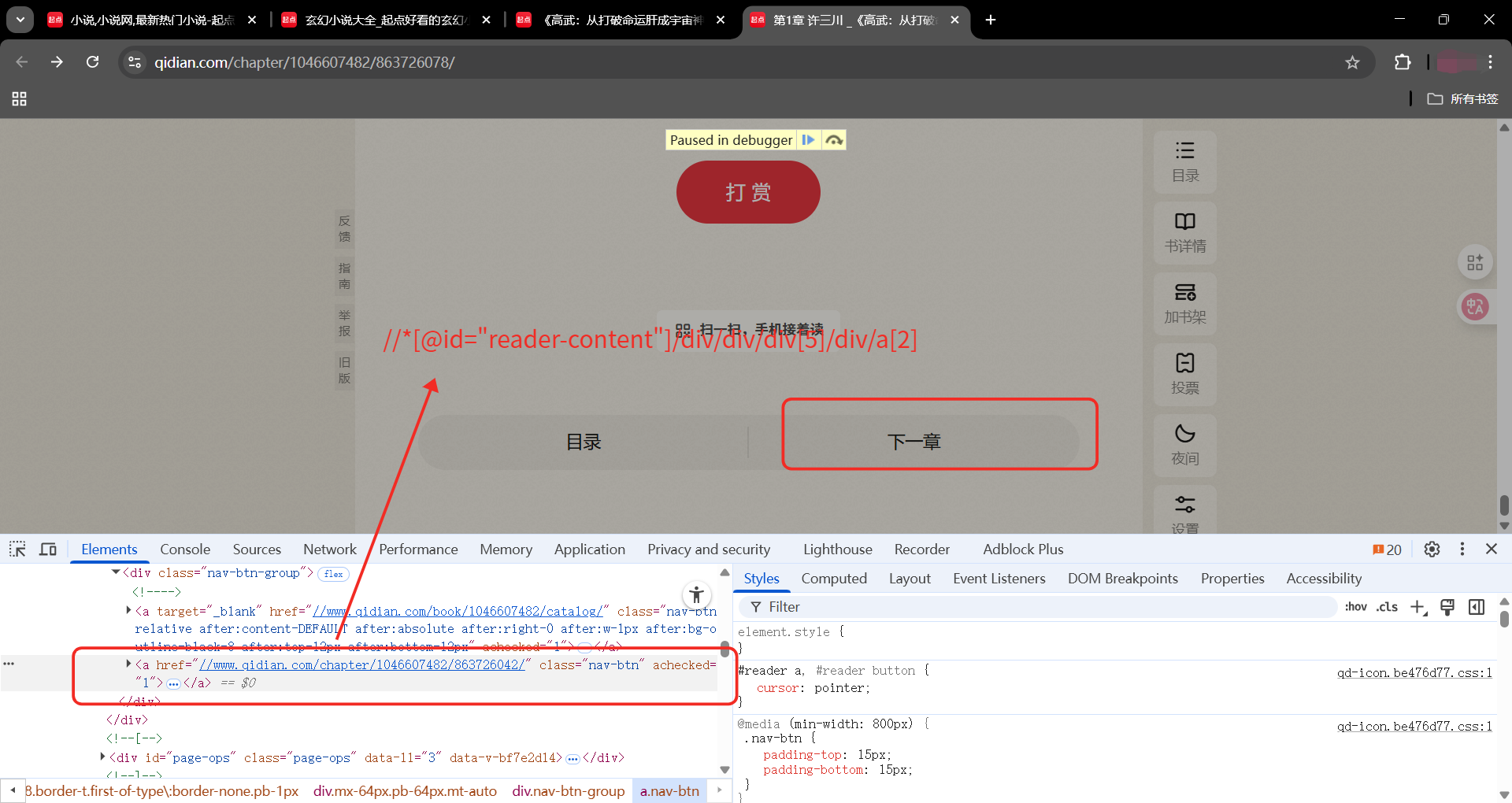The image size is (1512, 803).
Task: Open 所有书签 bookmarks folder
Action: pyautogui.click(x=1462, y=98)
